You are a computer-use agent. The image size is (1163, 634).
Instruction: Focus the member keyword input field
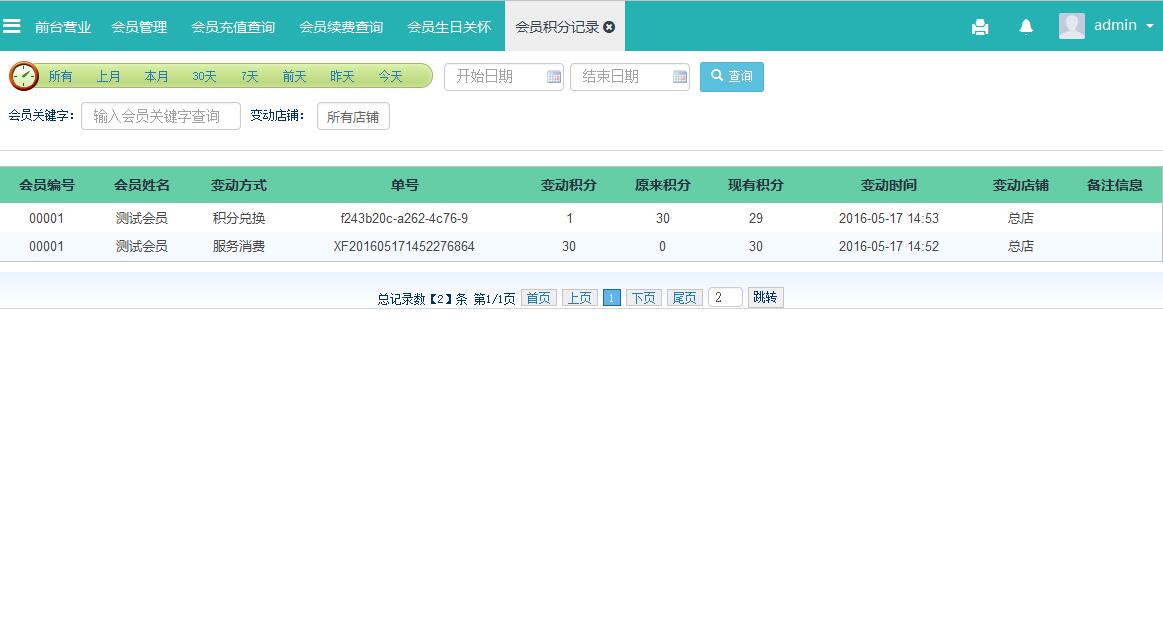point(161,116)
